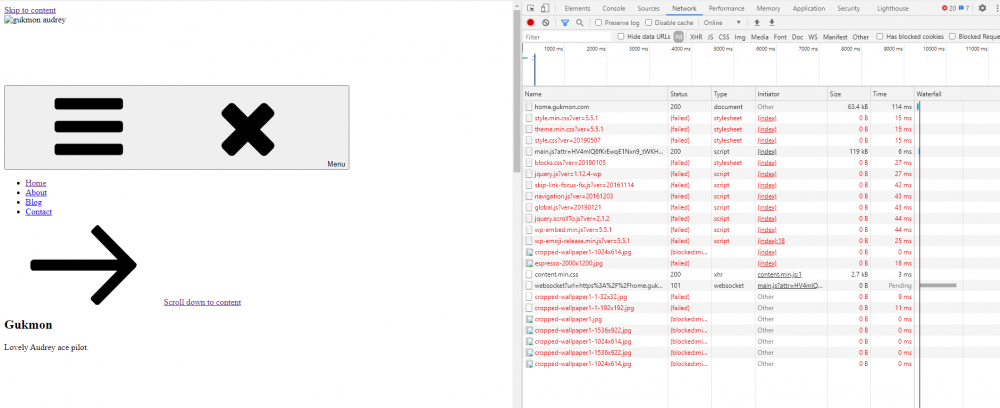
Task: Open the About navigation link
Action: coord(36,193)
